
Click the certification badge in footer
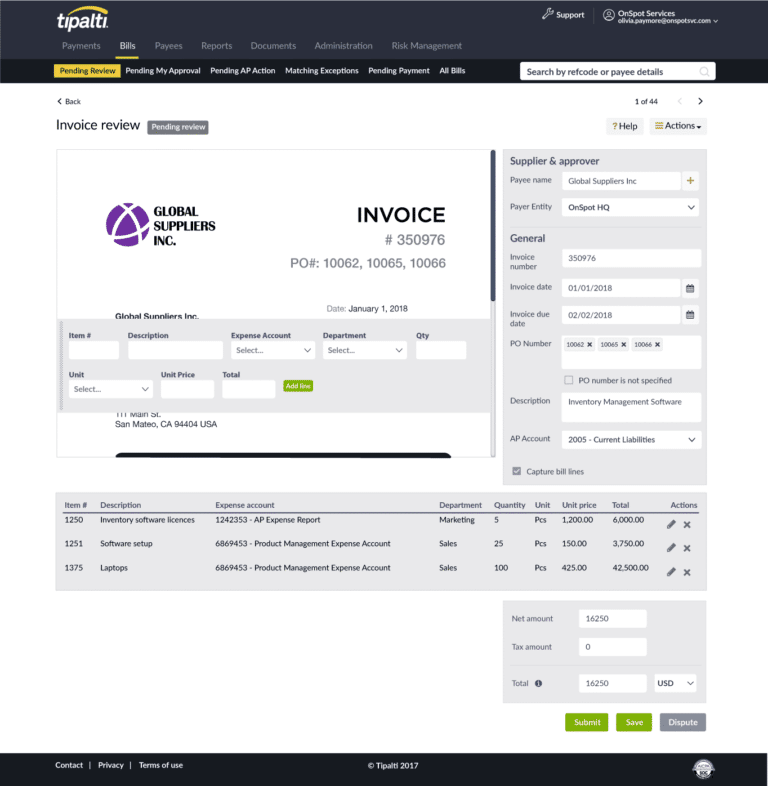(x=703, y=768)
